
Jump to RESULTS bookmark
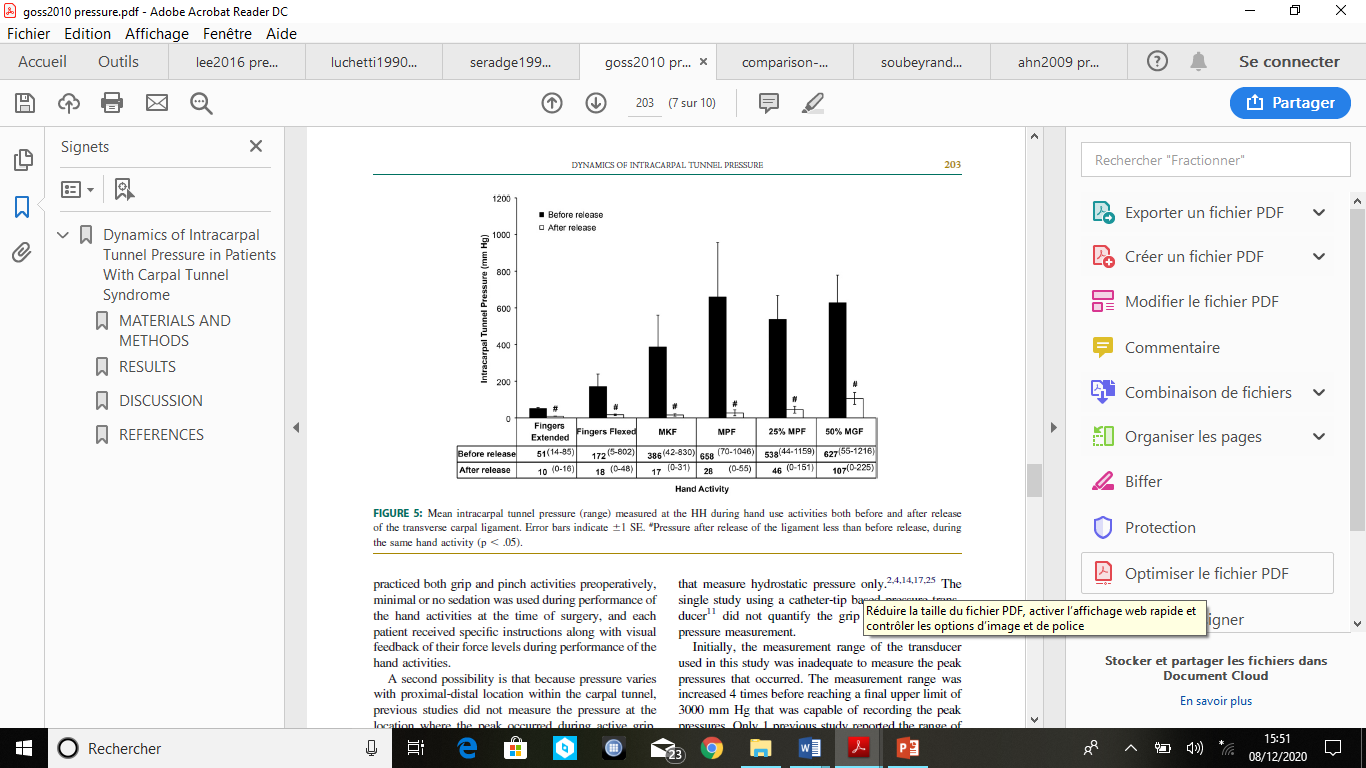[x=147, y=367]
